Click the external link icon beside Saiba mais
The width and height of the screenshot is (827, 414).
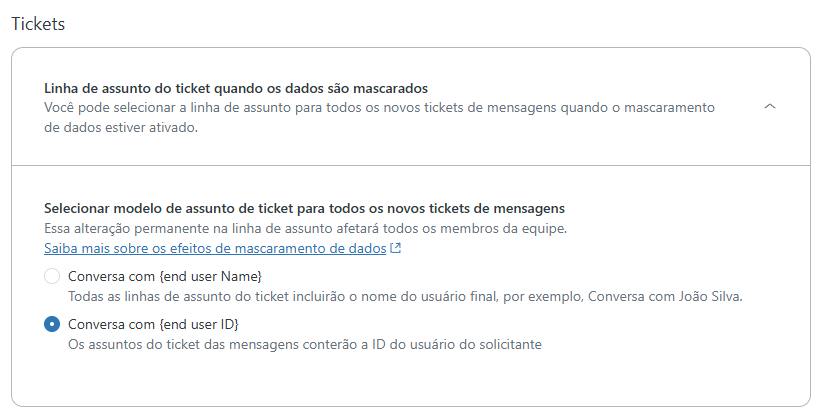point(396,248)
